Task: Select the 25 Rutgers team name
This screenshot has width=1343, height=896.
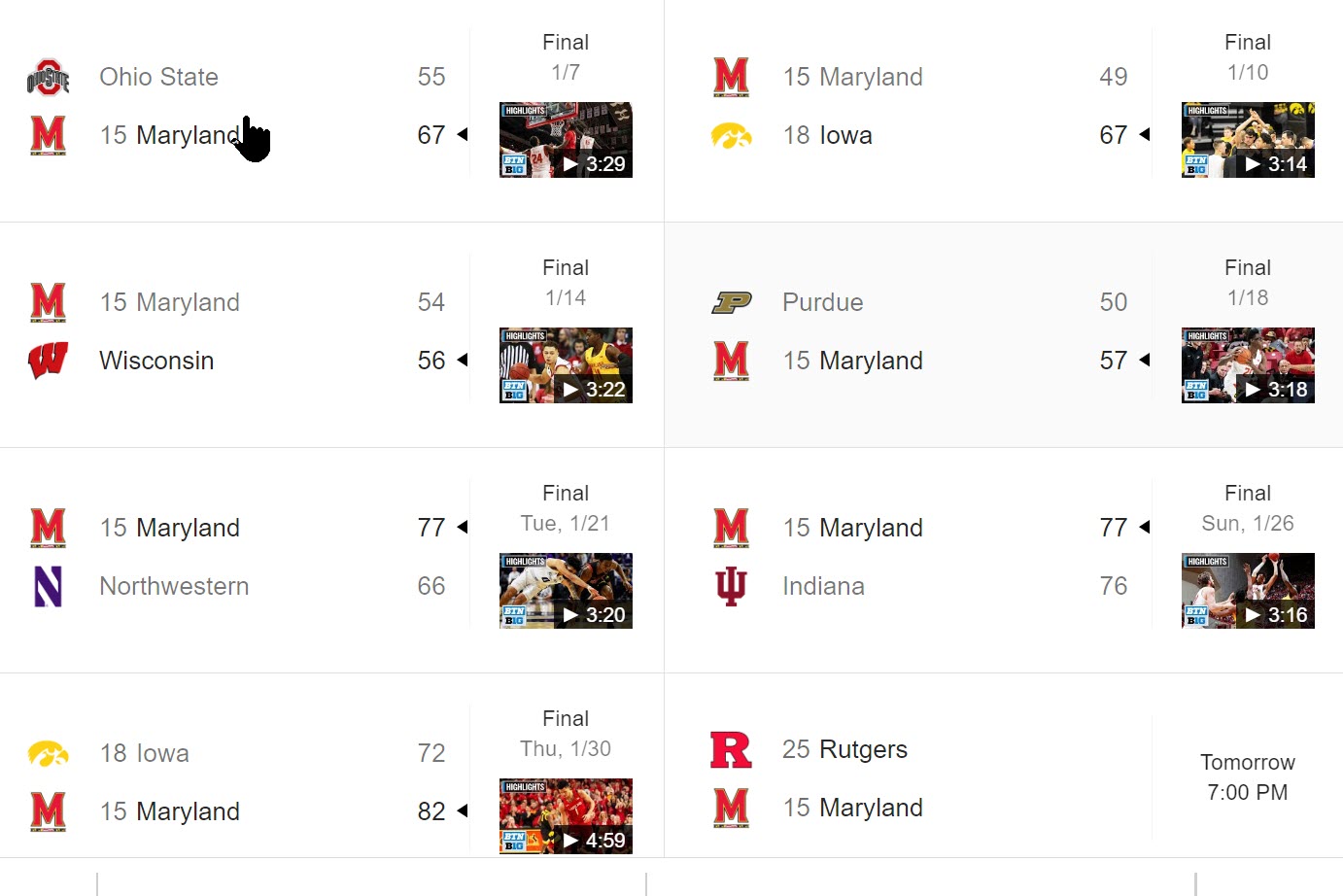Action: [844, 749]
